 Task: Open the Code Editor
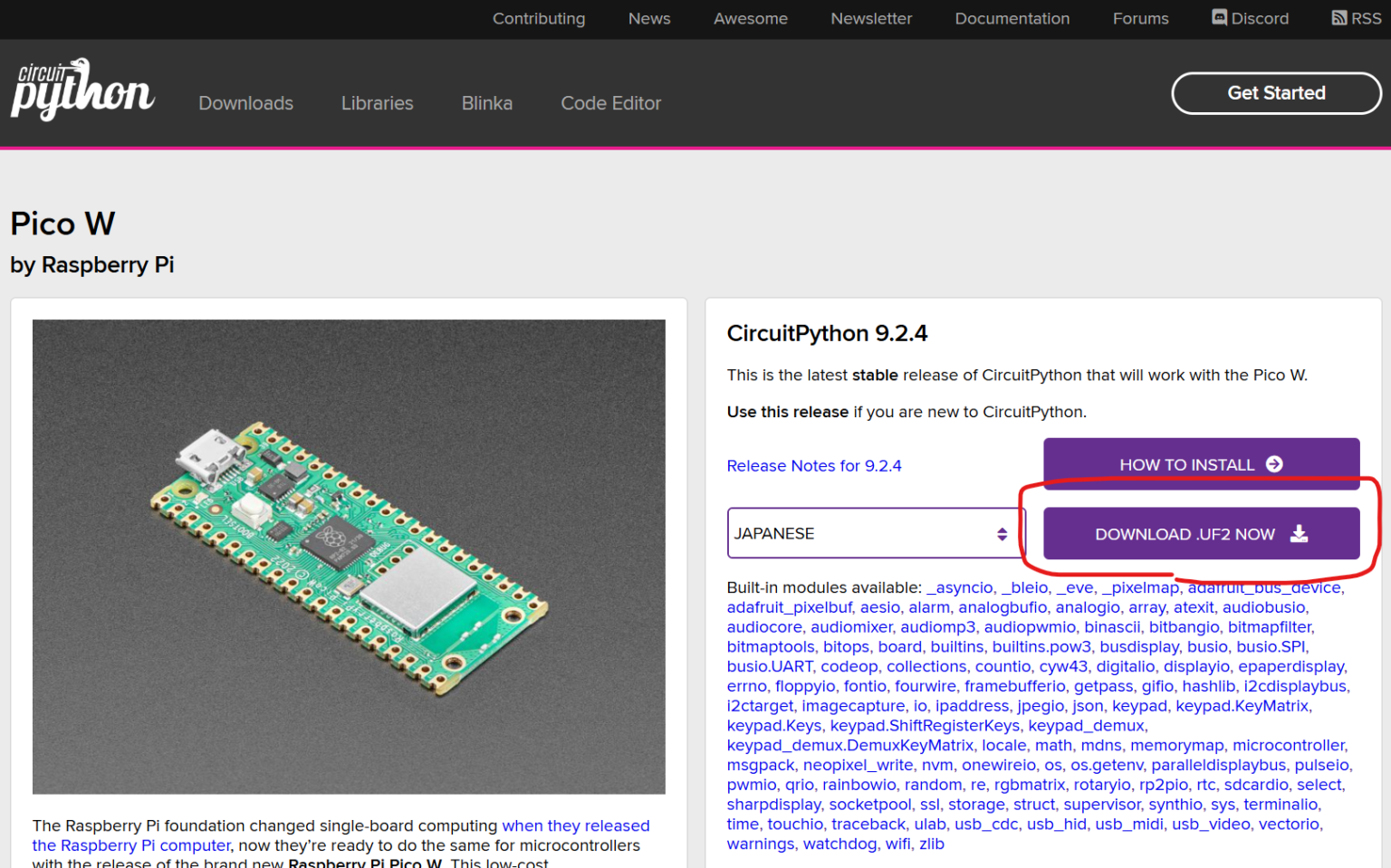[x=610, y=103]
